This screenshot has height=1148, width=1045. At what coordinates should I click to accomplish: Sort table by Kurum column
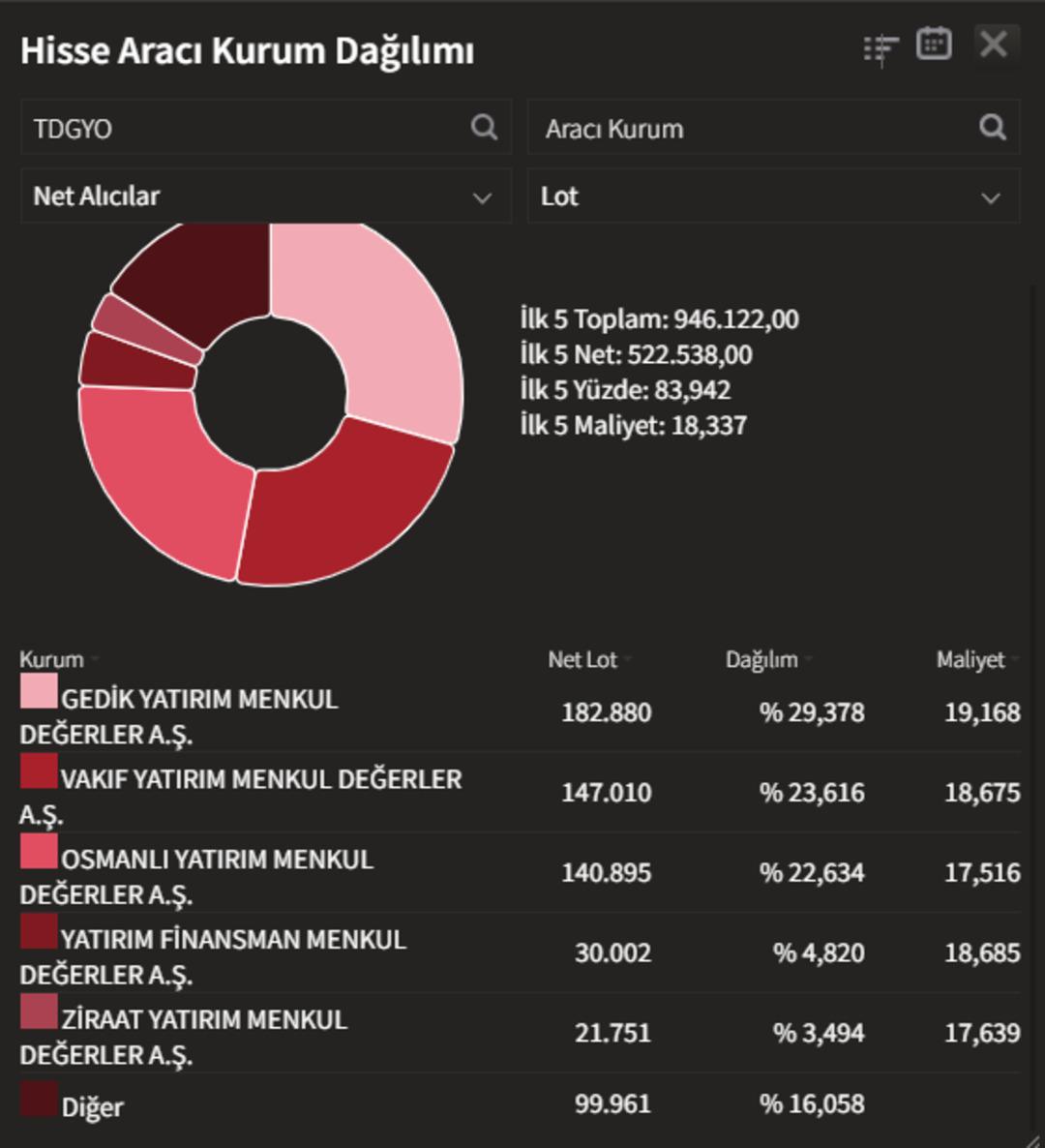tap(52, 660)
